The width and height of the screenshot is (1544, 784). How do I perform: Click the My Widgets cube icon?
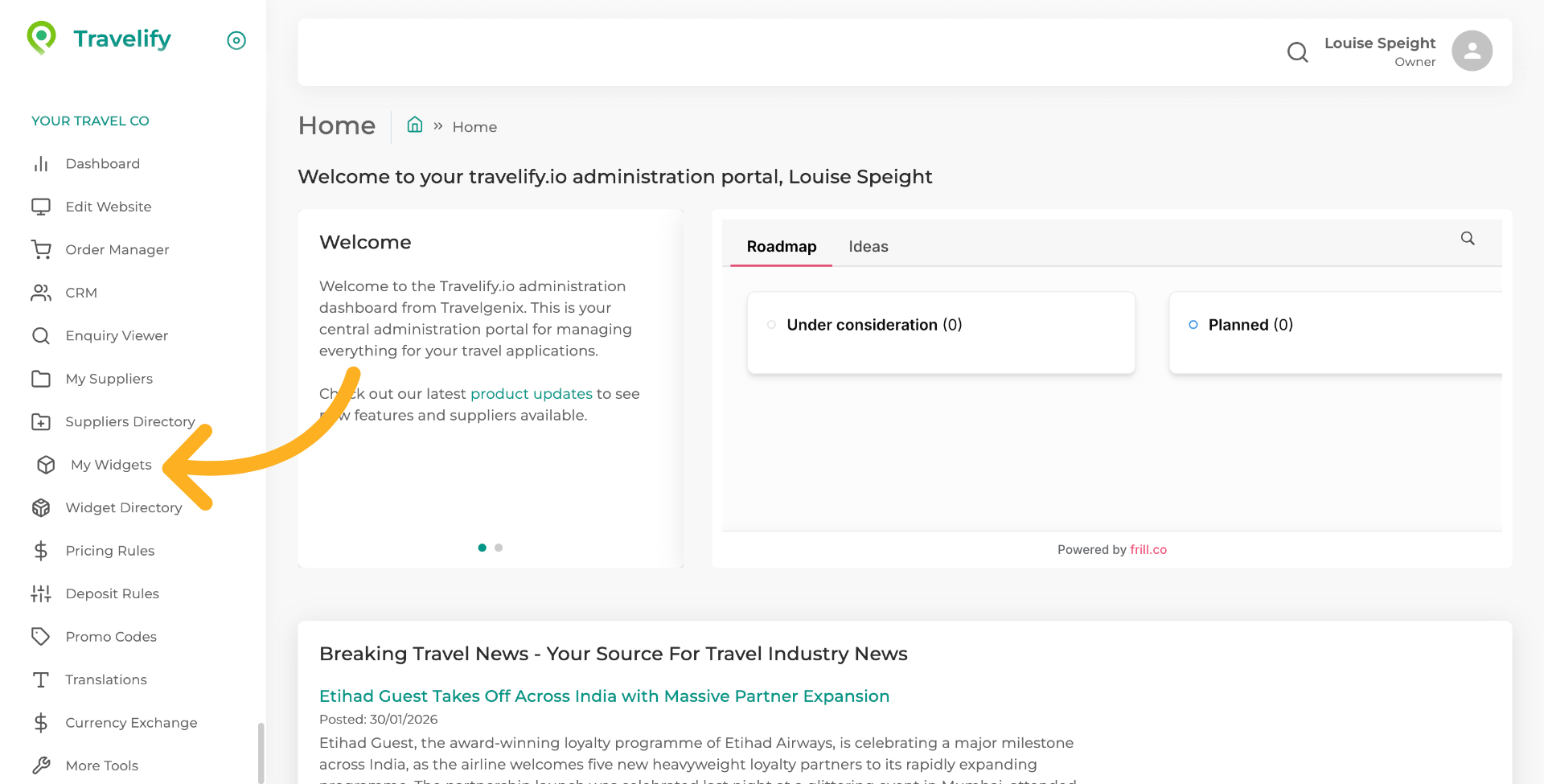click(x=46, y=465)
